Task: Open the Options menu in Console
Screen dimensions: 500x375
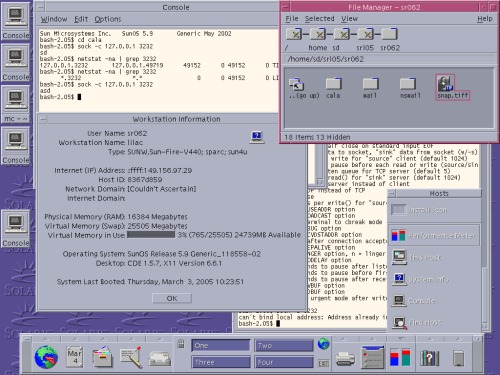Action: pos(108,19)
